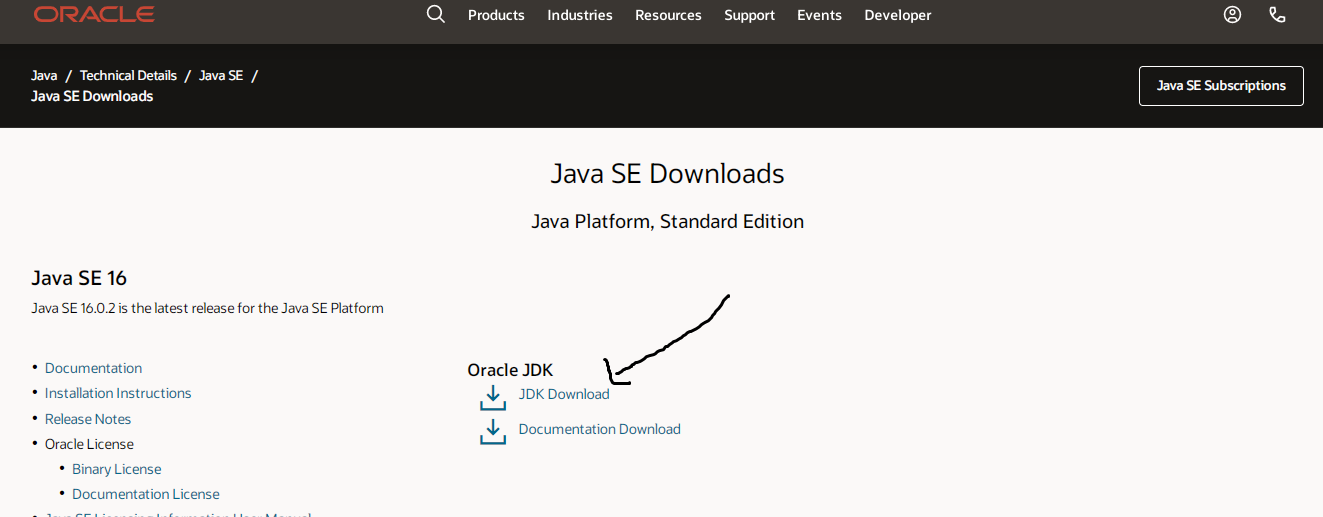Open the Products menu
The height and width of the screenshot is (517, 1323).
[496, 15]
